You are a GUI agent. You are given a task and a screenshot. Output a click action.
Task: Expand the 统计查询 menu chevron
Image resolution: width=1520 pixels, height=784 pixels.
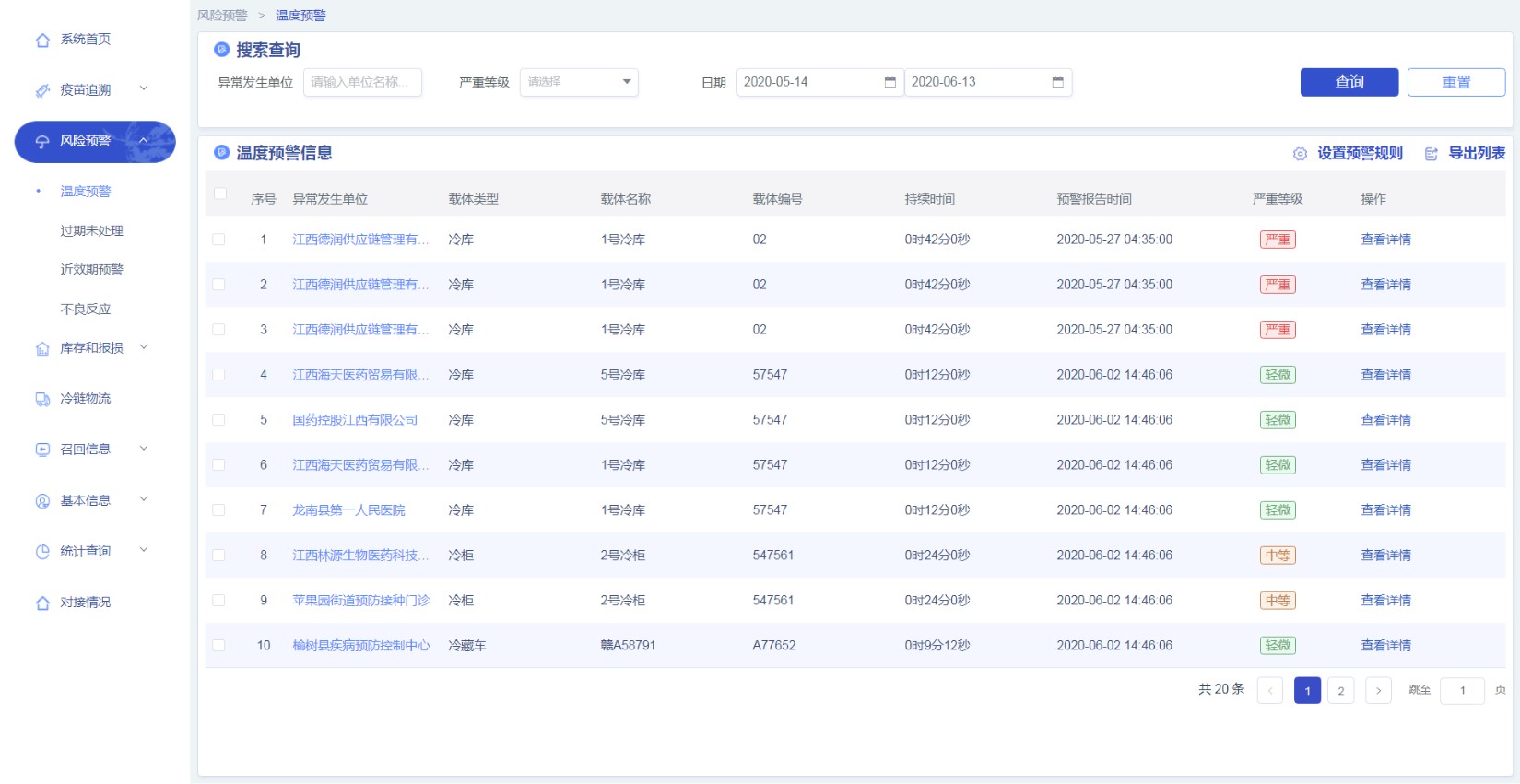pos(144,550)
